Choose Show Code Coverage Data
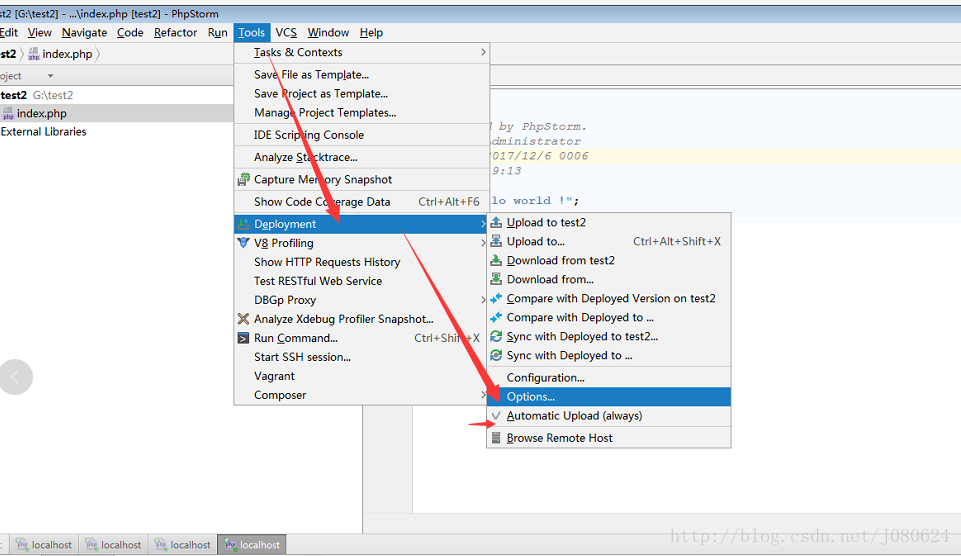The image size is (961, 556). [x=362, y=201]
